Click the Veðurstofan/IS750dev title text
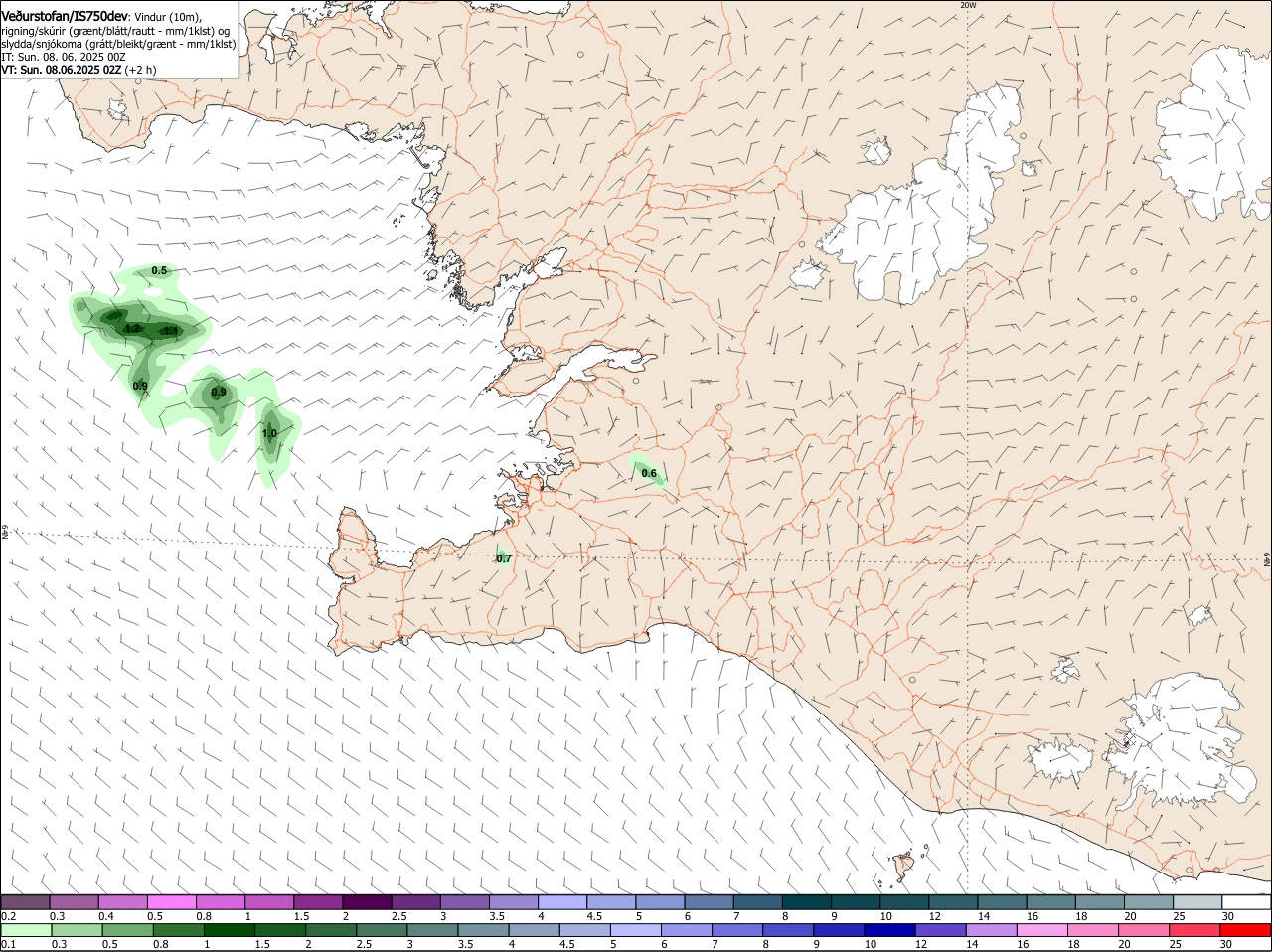1272x952 pixels. 65,17
